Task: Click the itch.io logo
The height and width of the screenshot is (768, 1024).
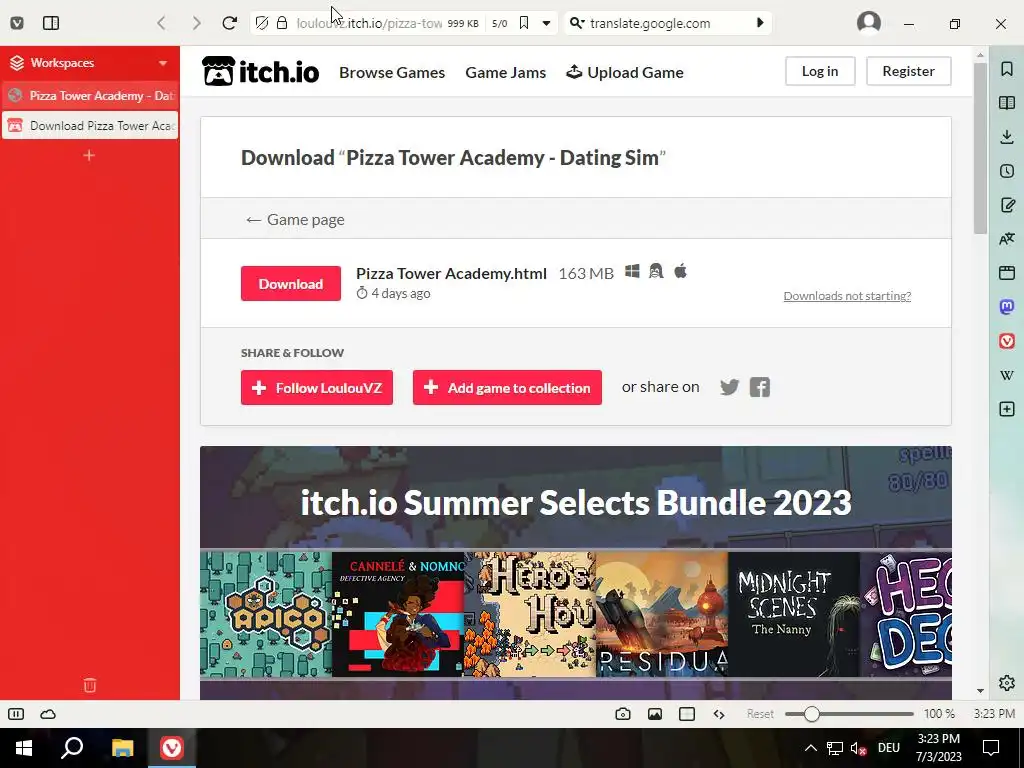Action: point(261,71)
